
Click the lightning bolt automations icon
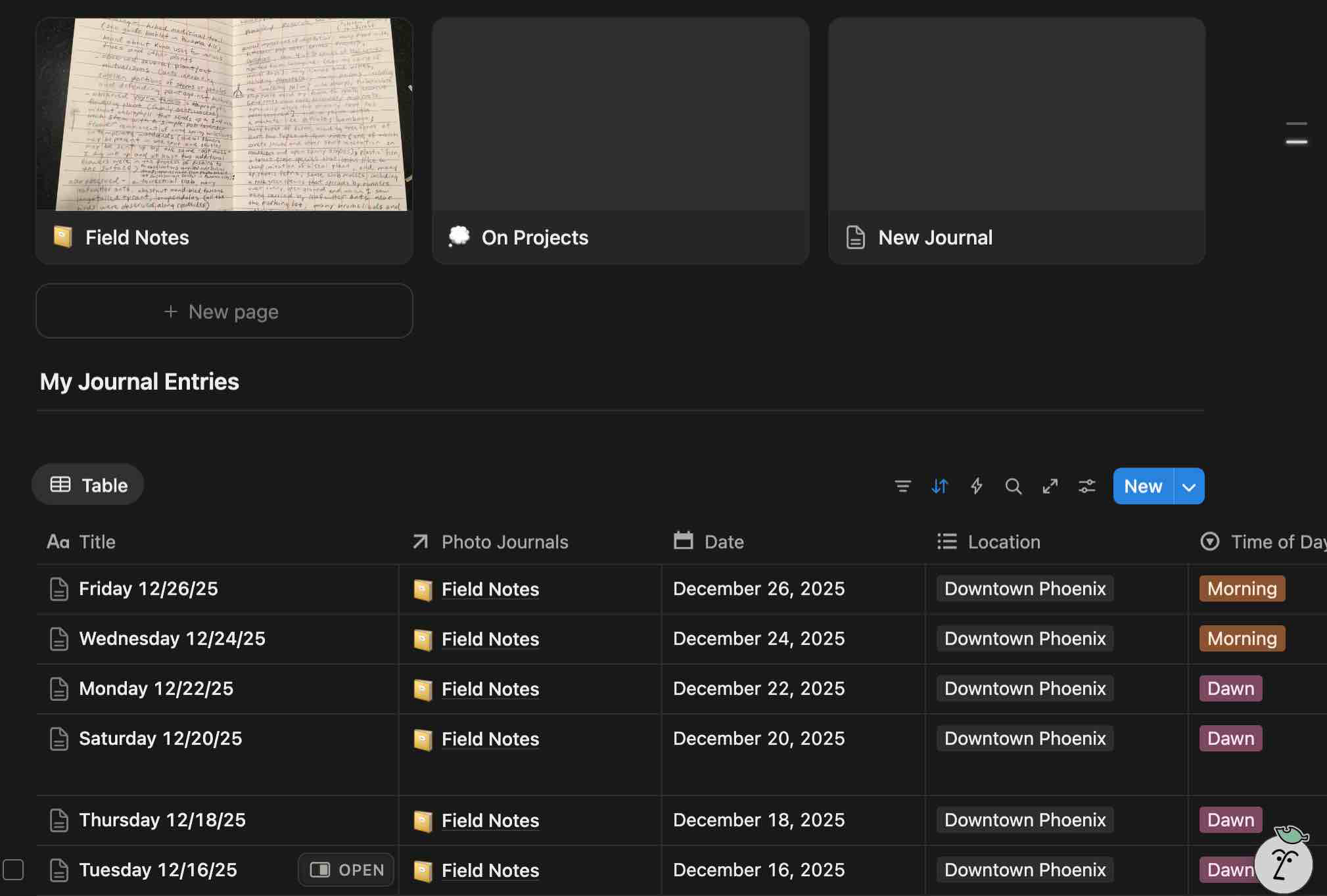point(976,486)
